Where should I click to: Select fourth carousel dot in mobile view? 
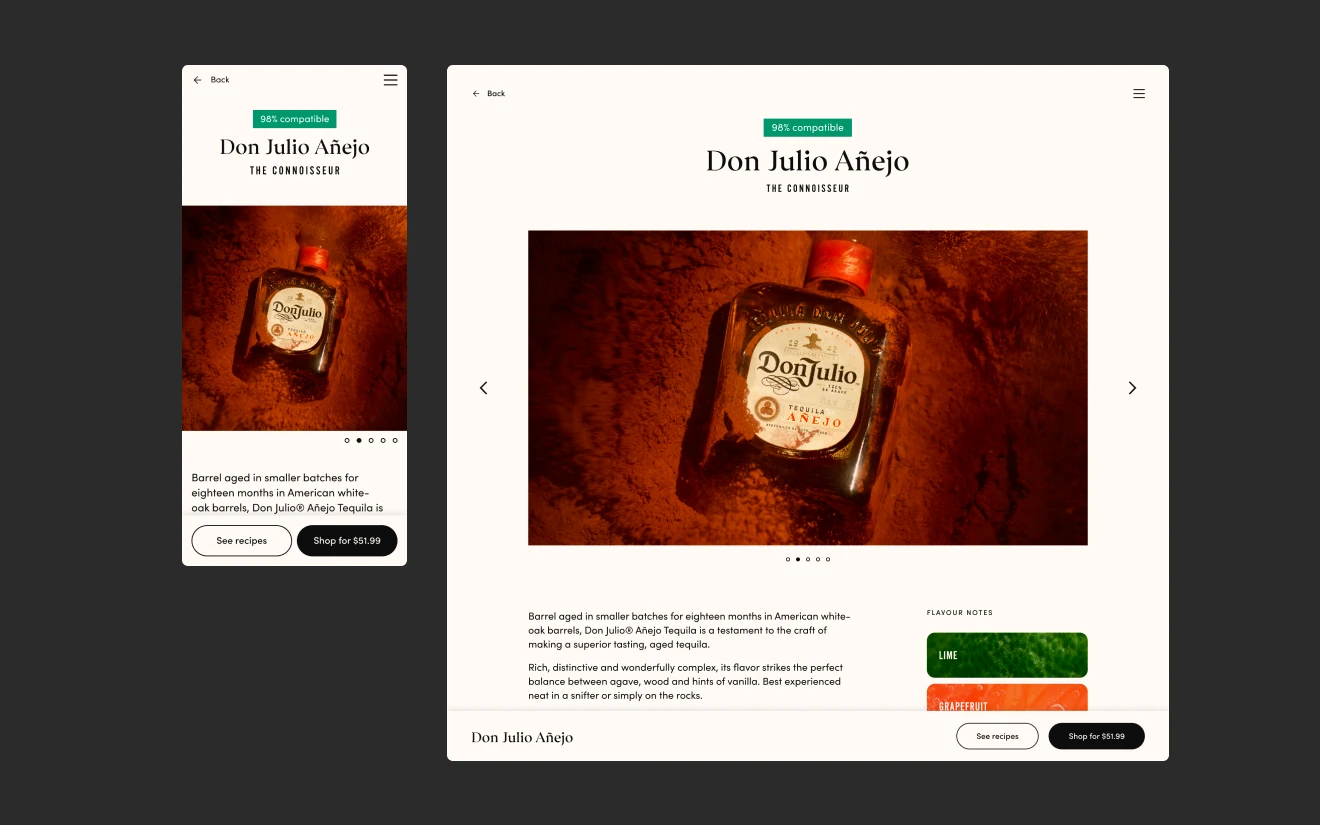383,440
